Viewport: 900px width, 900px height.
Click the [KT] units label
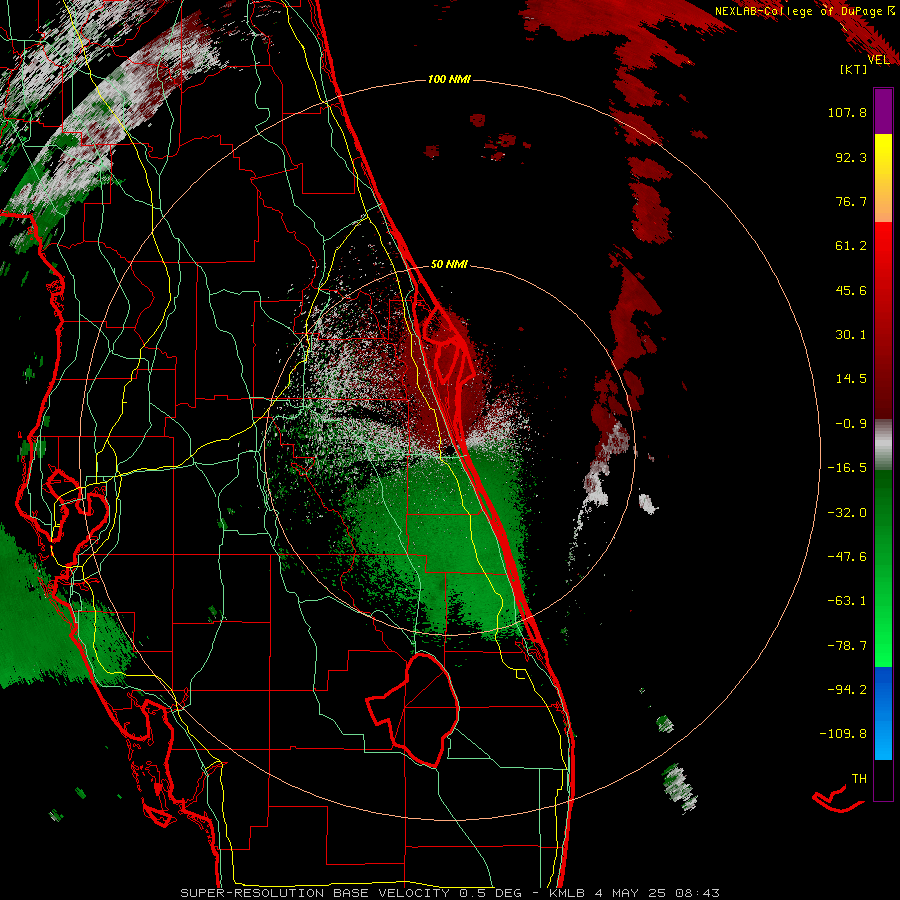[x=854, y=69]
